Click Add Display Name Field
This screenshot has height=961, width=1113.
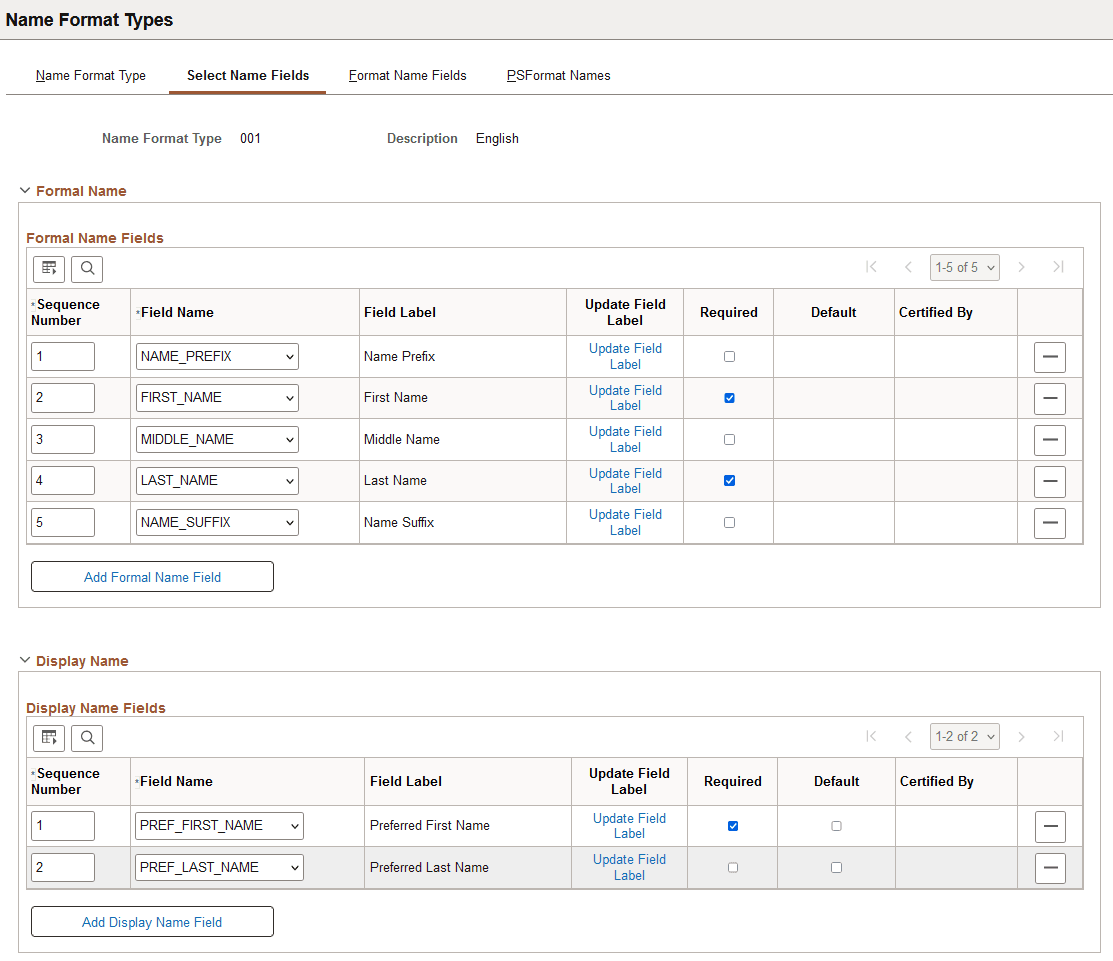pyautogui.click(x=152, y=921)
